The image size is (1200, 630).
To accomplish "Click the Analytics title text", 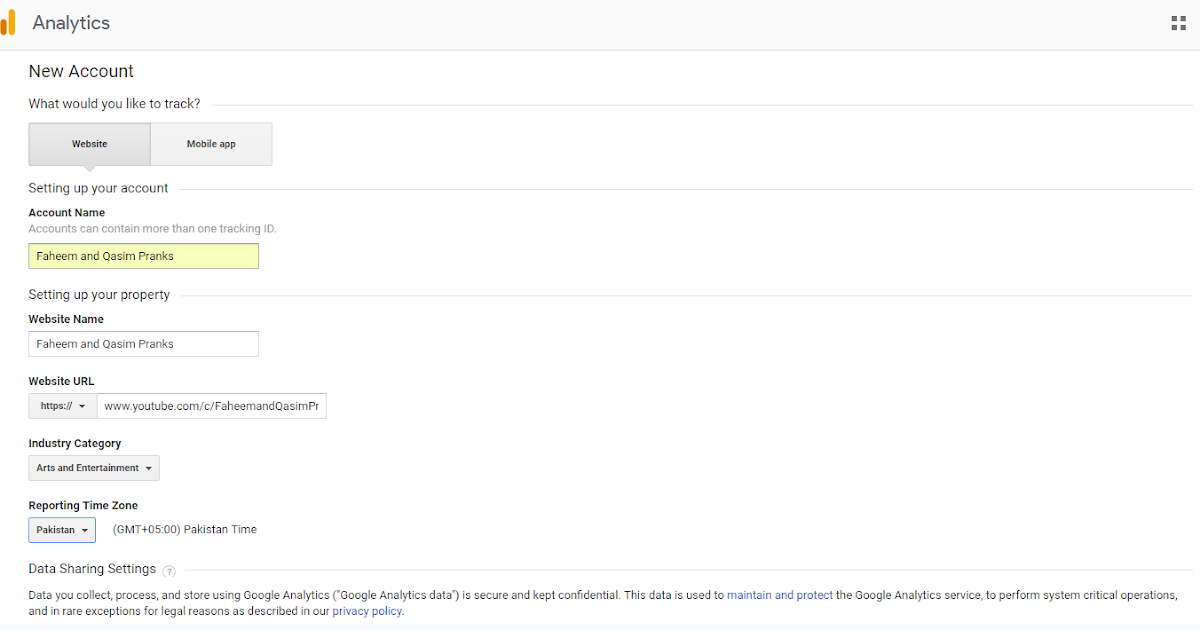I will click(71, 23).
